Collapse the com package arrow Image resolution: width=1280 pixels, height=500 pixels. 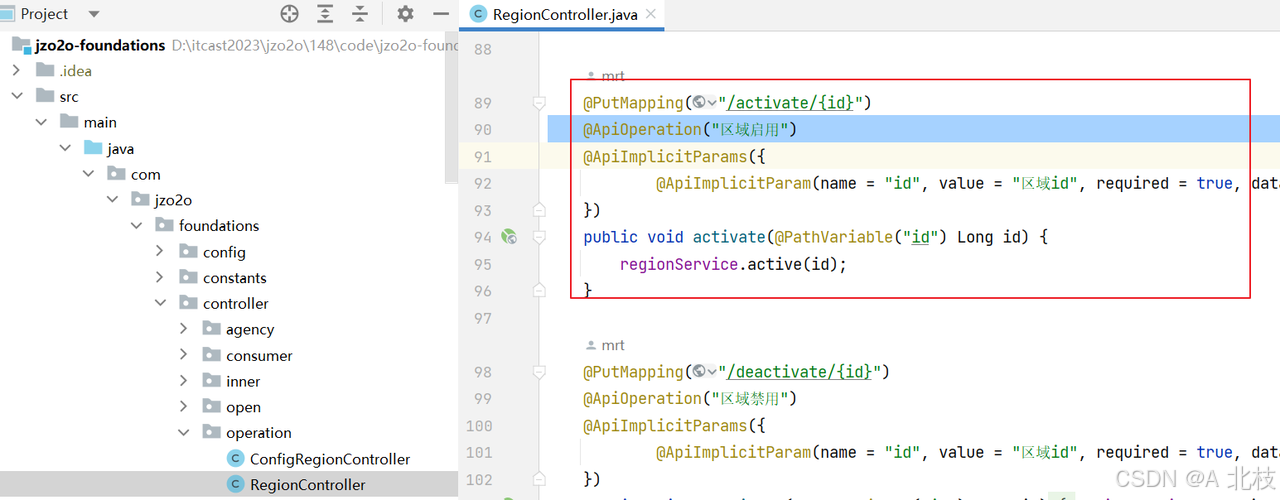[x=88, y=174]
